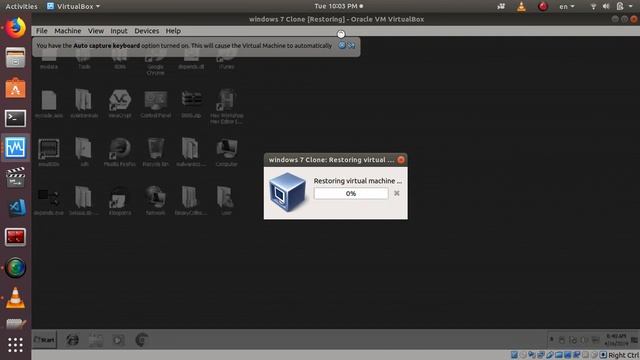640x360 pixels.
Task: Open the Input menu
Action: click(119, 31)
